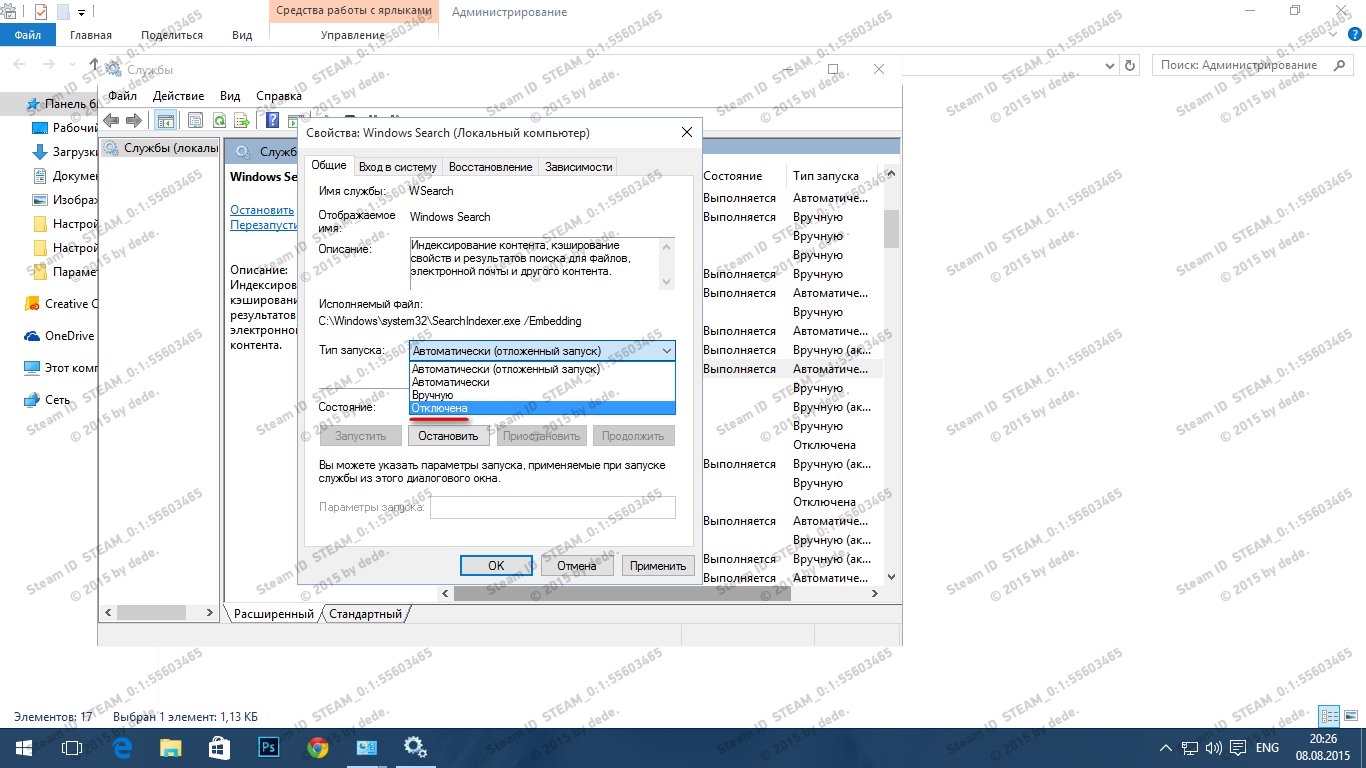Open Task View on the taskbar
This screenshot has height=768, width=1366.
coord(72,747)
